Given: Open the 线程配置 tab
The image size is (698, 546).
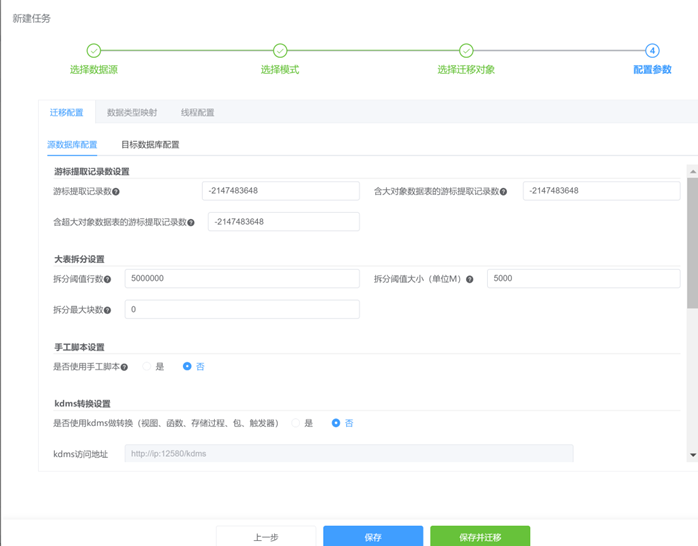Looking at the screenshot, I should pos(197,113).
